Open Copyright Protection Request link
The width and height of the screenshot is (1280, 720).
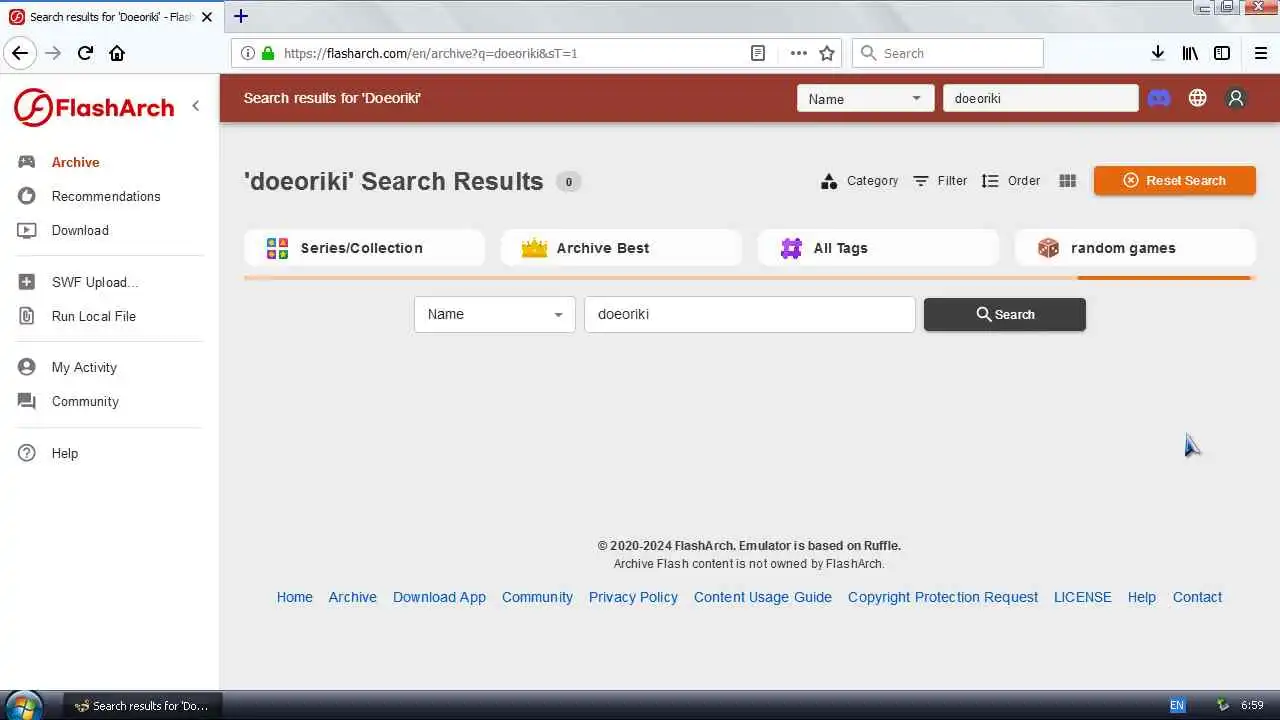(943, 597)
